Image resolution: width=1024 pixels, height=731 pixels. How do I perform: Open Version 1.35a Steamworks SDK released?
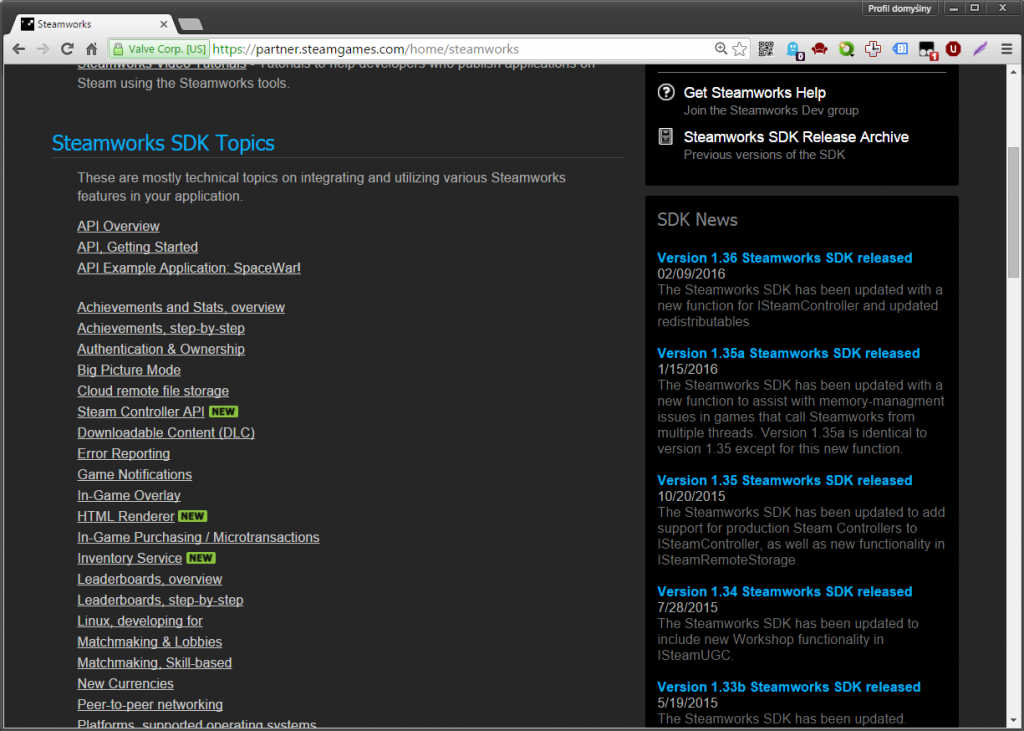788,353
